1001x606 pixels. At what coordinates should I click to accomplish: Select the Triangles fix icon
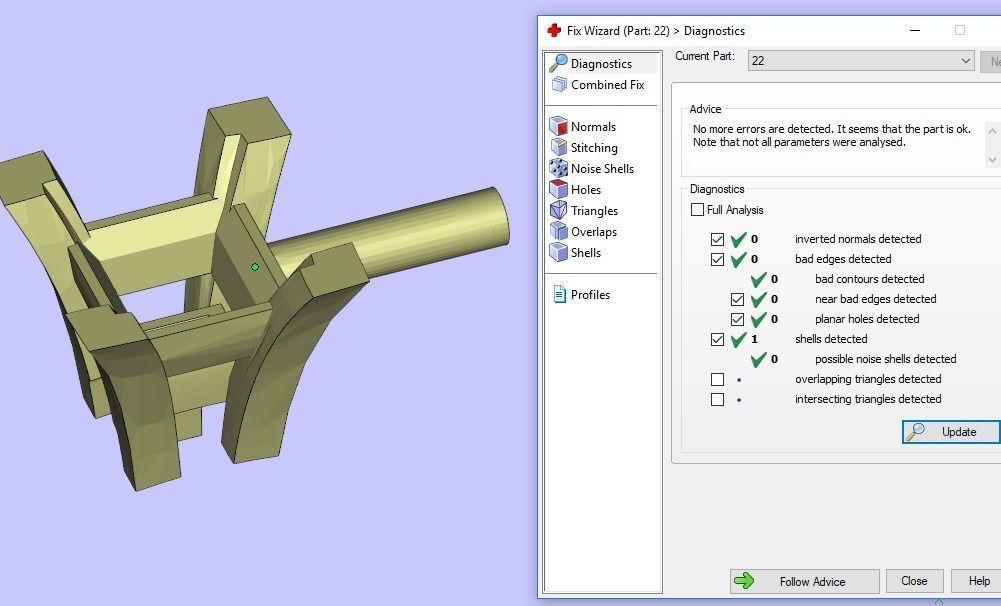pyautogui.click(x=559, y=210)
